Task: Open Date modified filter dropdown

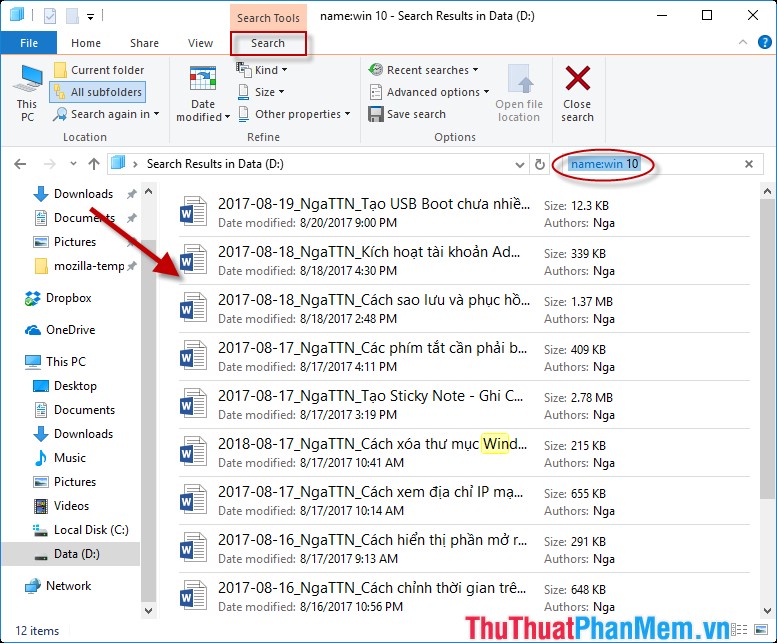Action: (x=203, y=93)
